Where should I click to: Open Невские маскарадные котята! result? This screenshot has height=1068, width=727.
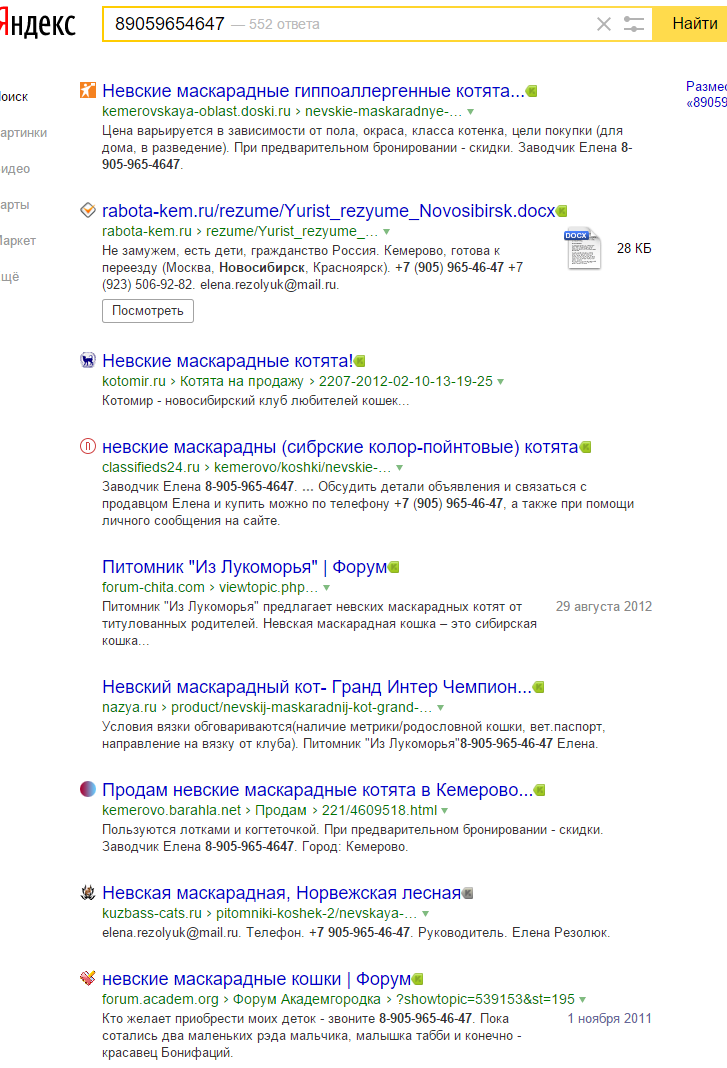tap(228, 361)
